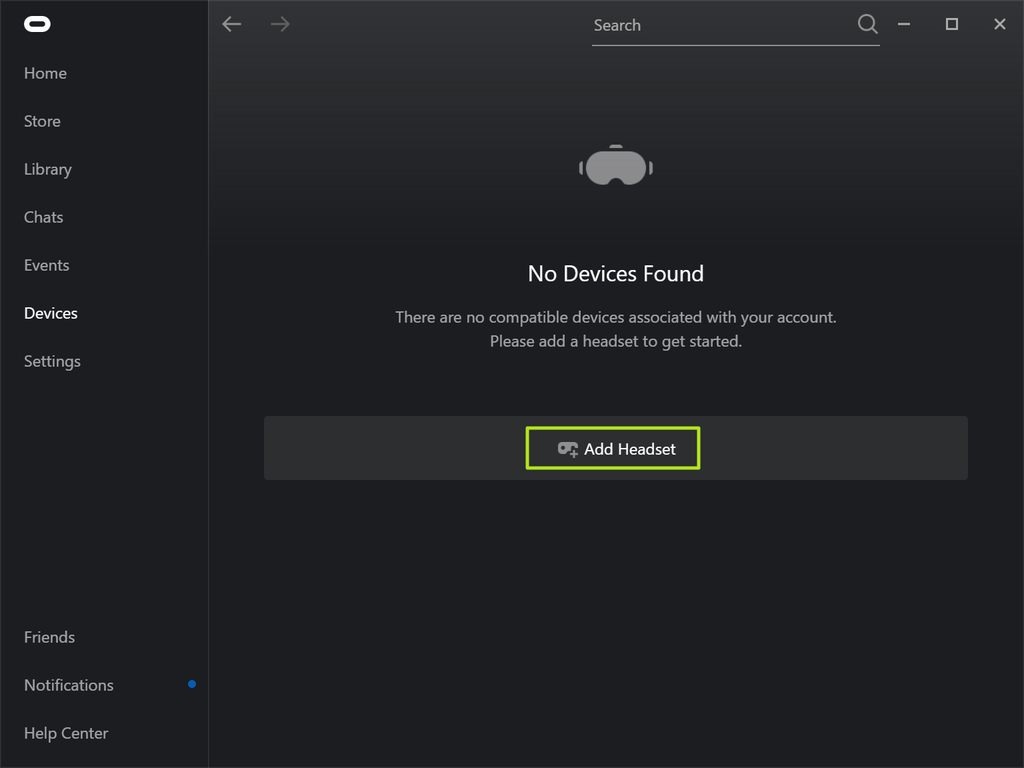Go back with the left arrow
Screen dimensions: 1024x768
click(232, 24)
